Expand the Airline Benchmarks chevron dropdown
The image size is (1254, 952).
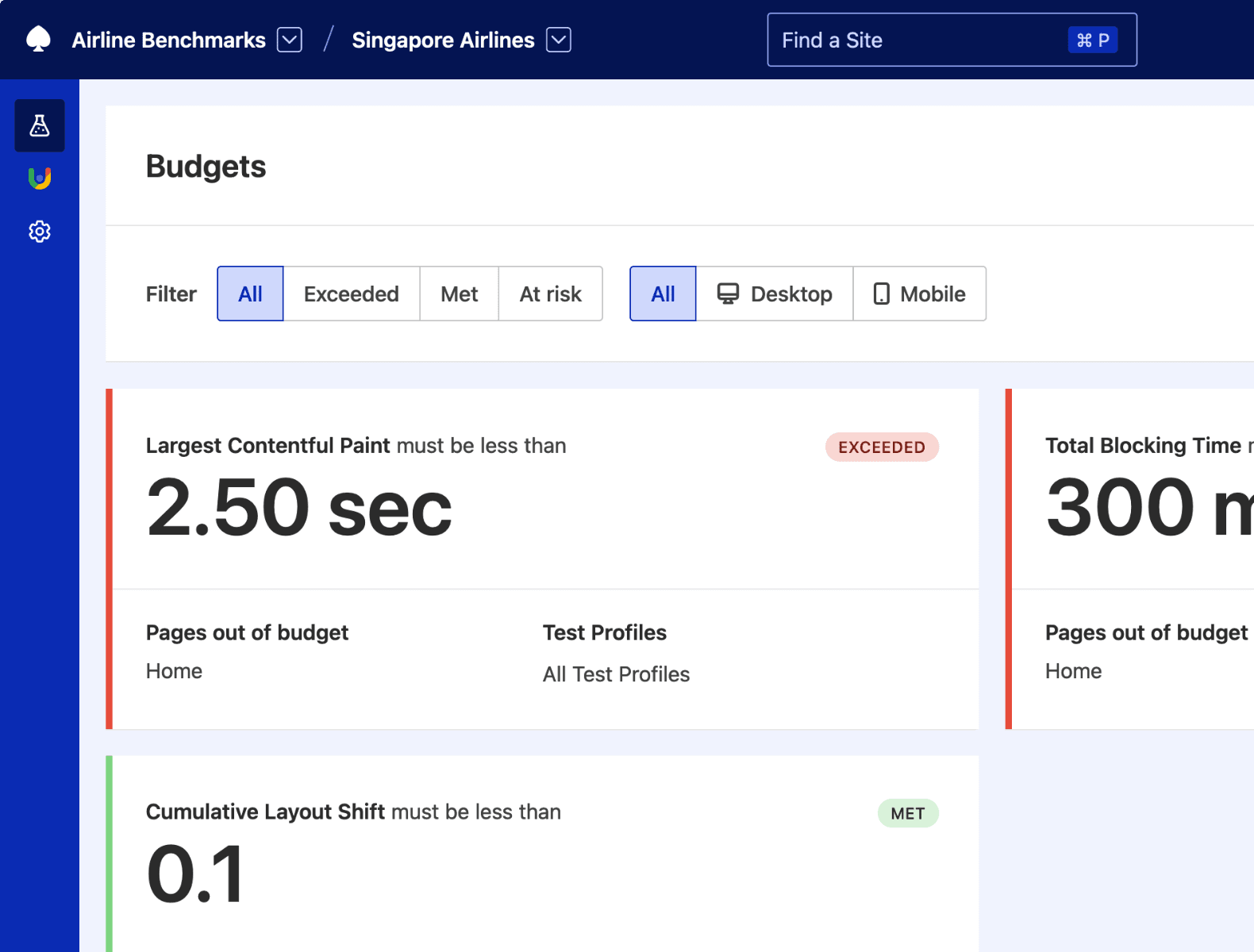(x=290, y=40)
